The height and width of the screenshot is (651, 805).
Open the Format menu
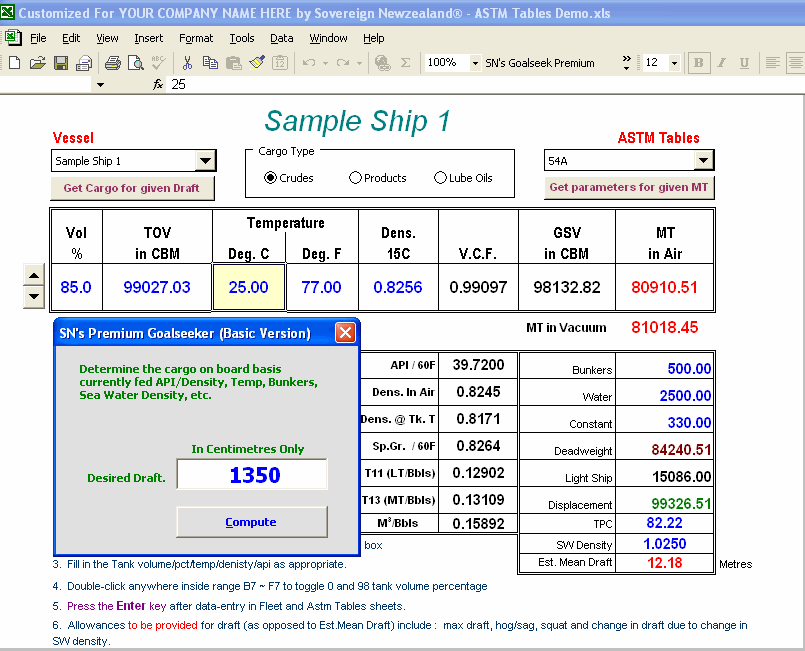point(196,38)
